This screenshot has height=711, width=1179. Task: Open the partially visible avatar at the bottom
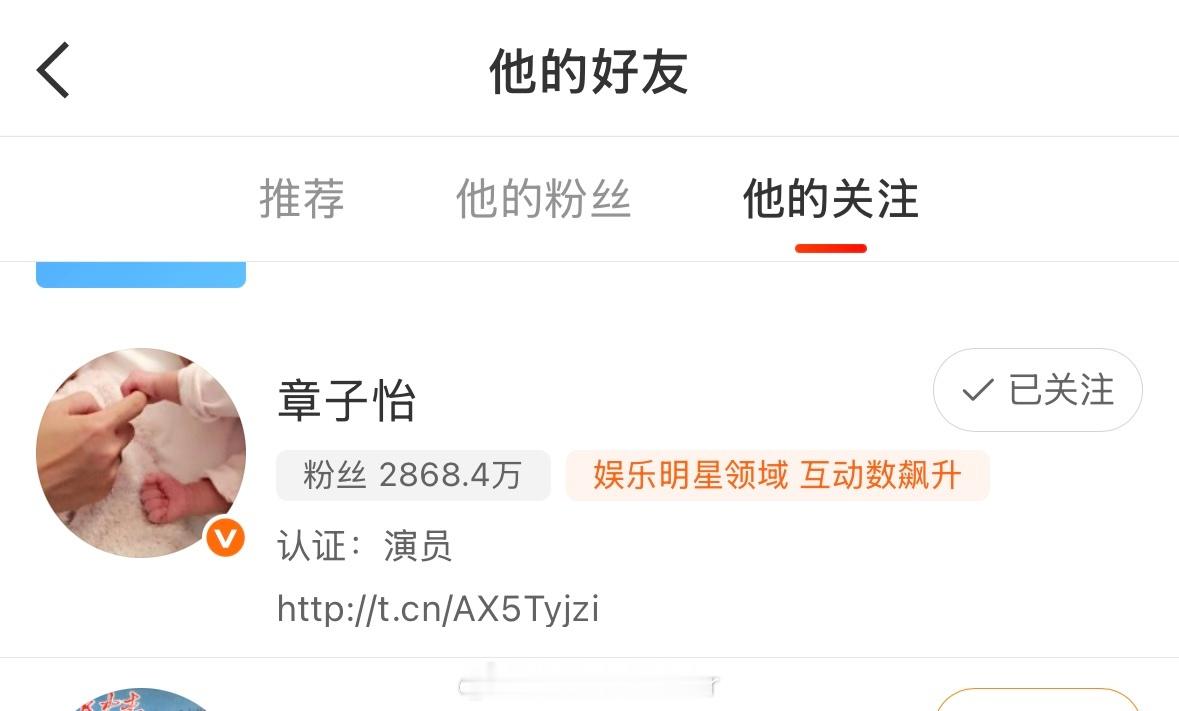[141, 700]
